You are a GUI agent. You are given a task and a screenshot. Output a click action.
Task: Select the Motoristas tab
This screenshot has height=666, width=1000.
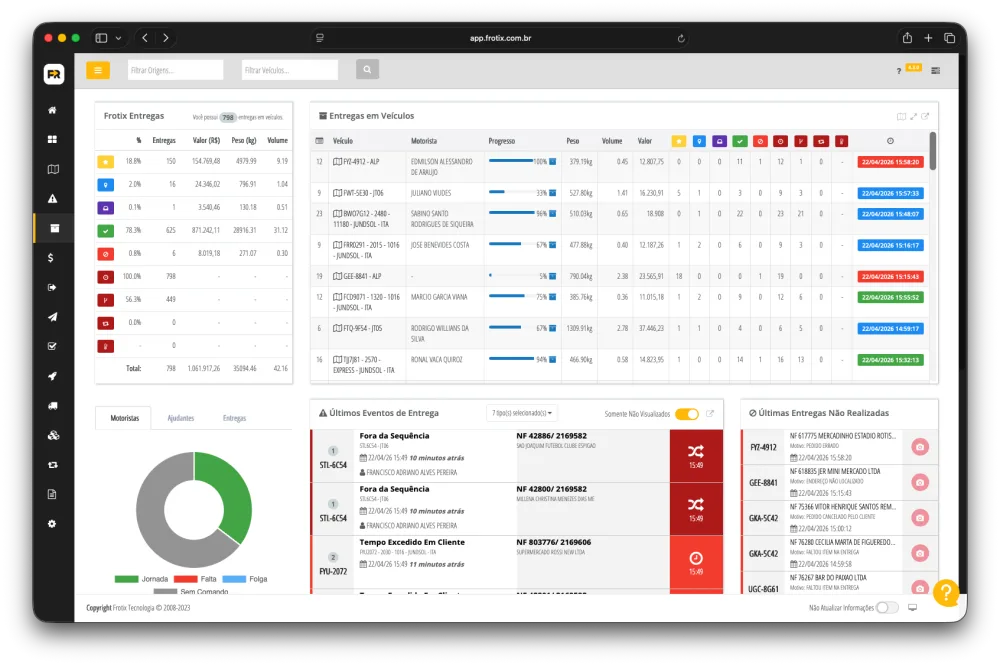[x=124, y=418]
